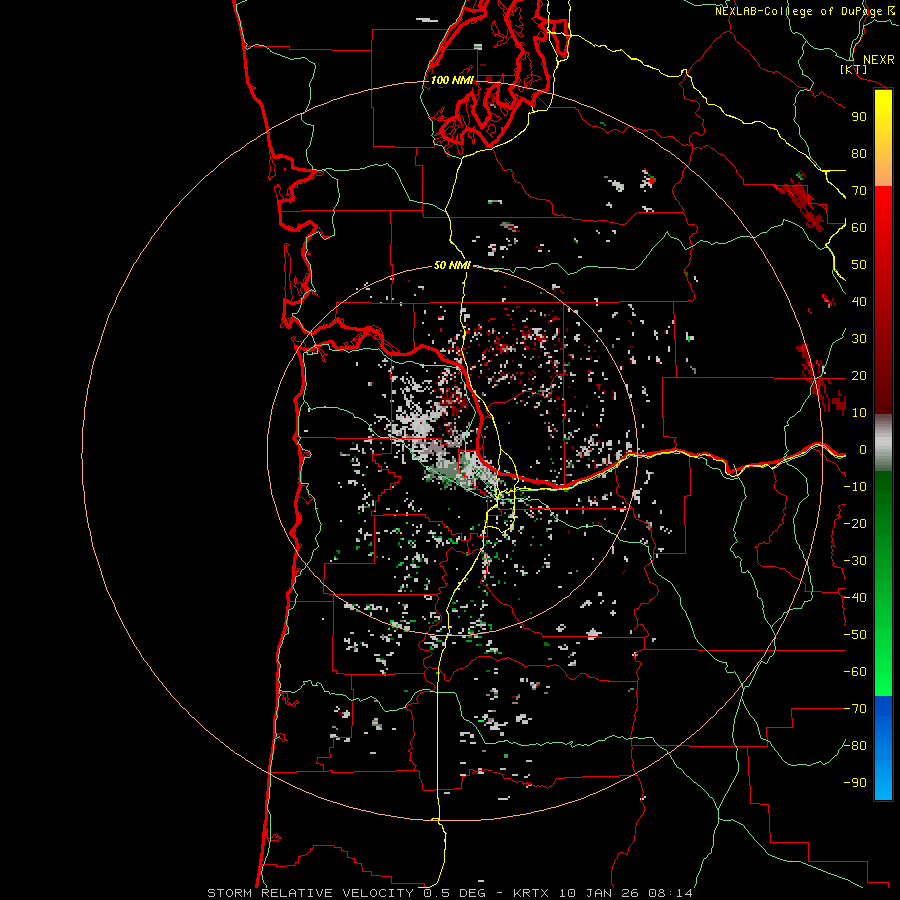This screenshot has width=900, height=900.
Task: Click the 50 value on velocity scale
Action: tap(859, 265)
